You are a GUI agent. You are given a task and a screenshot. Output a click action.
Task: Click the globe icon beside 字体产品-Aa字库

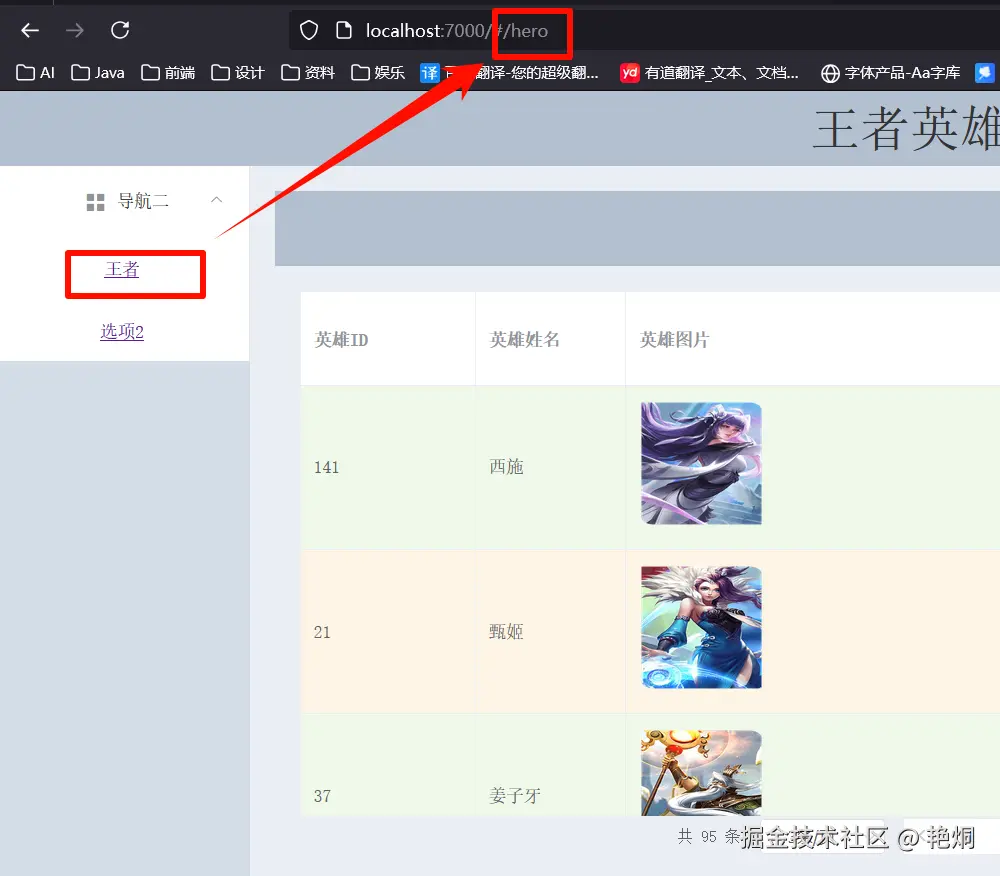coord(829,72)
